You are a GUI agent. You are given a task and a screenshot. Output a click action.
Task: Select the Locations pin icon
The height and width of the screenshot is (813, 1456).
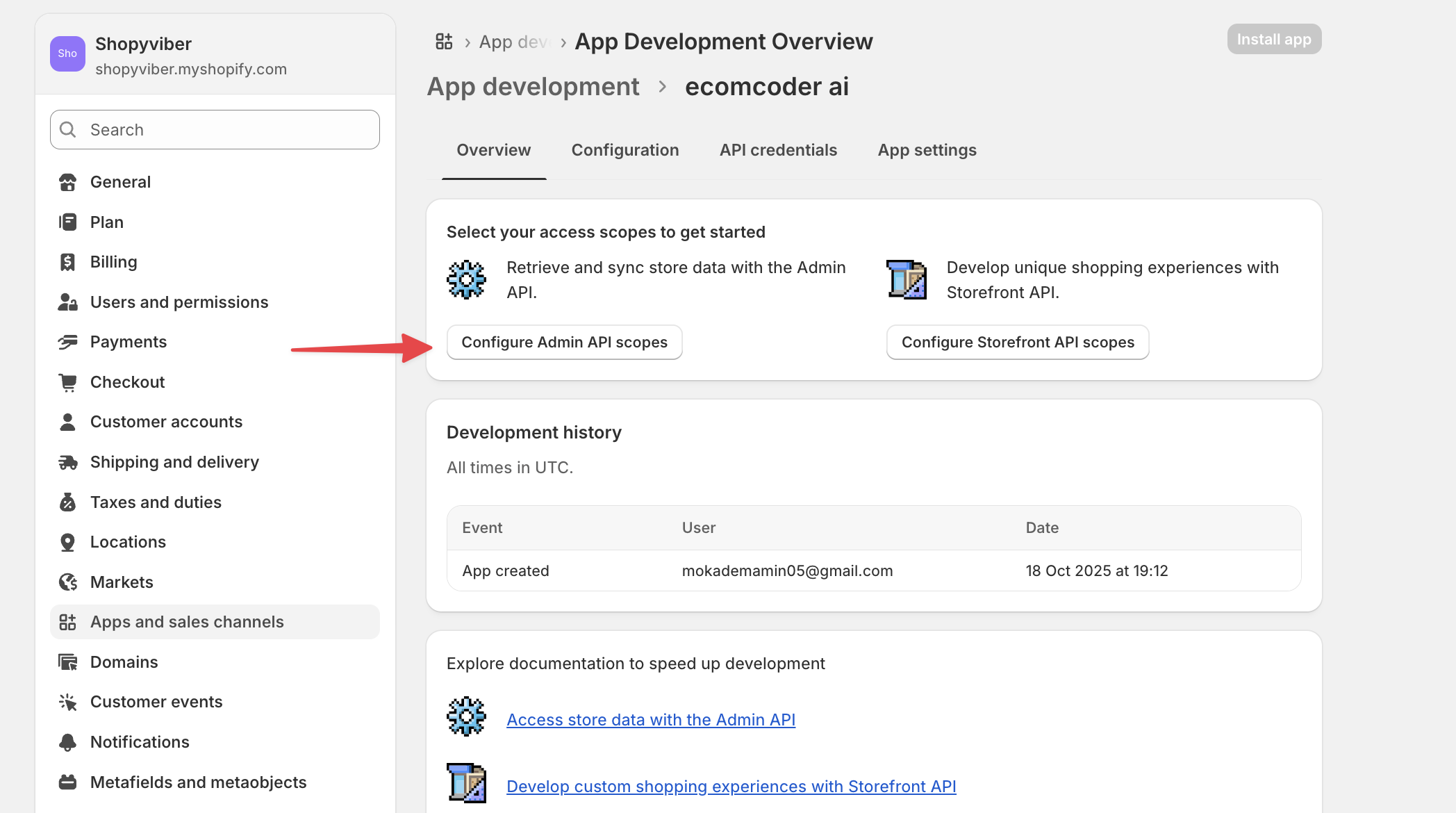coord(68,541)
